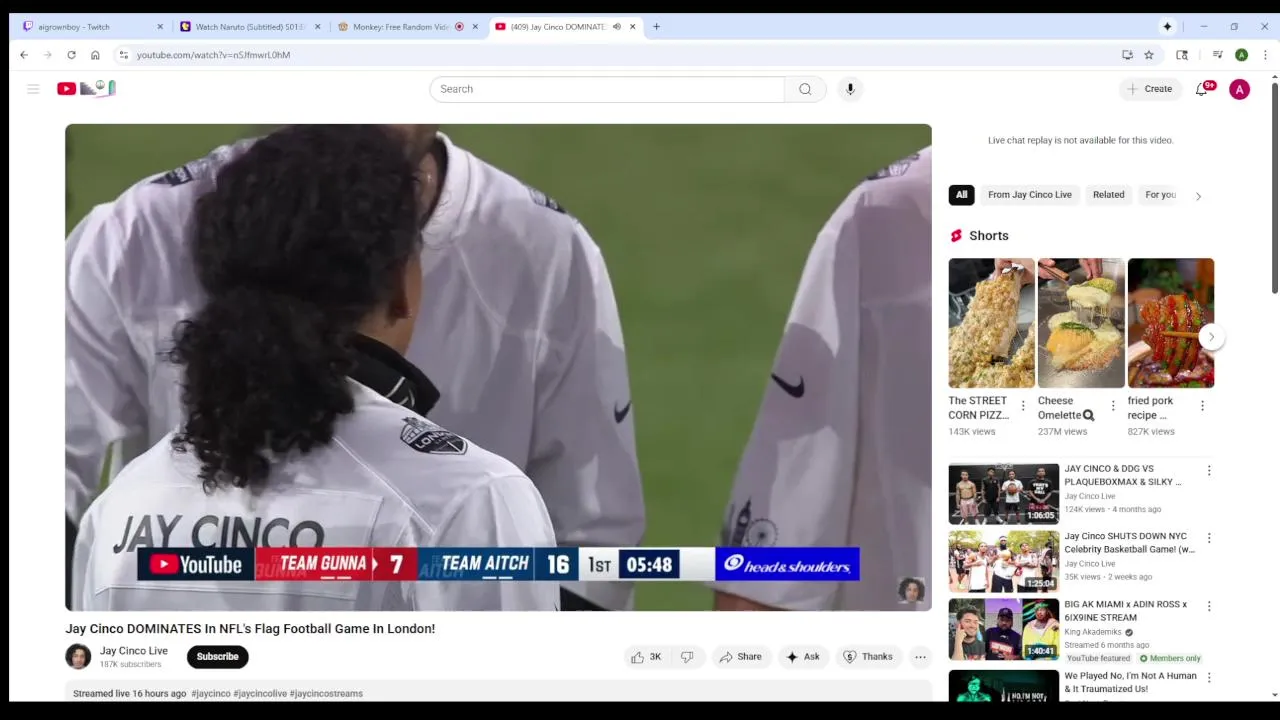This screenshot has width=1280, height=720.
Task: Click the Shorts section heading
Action: click(x=988, y=236)
